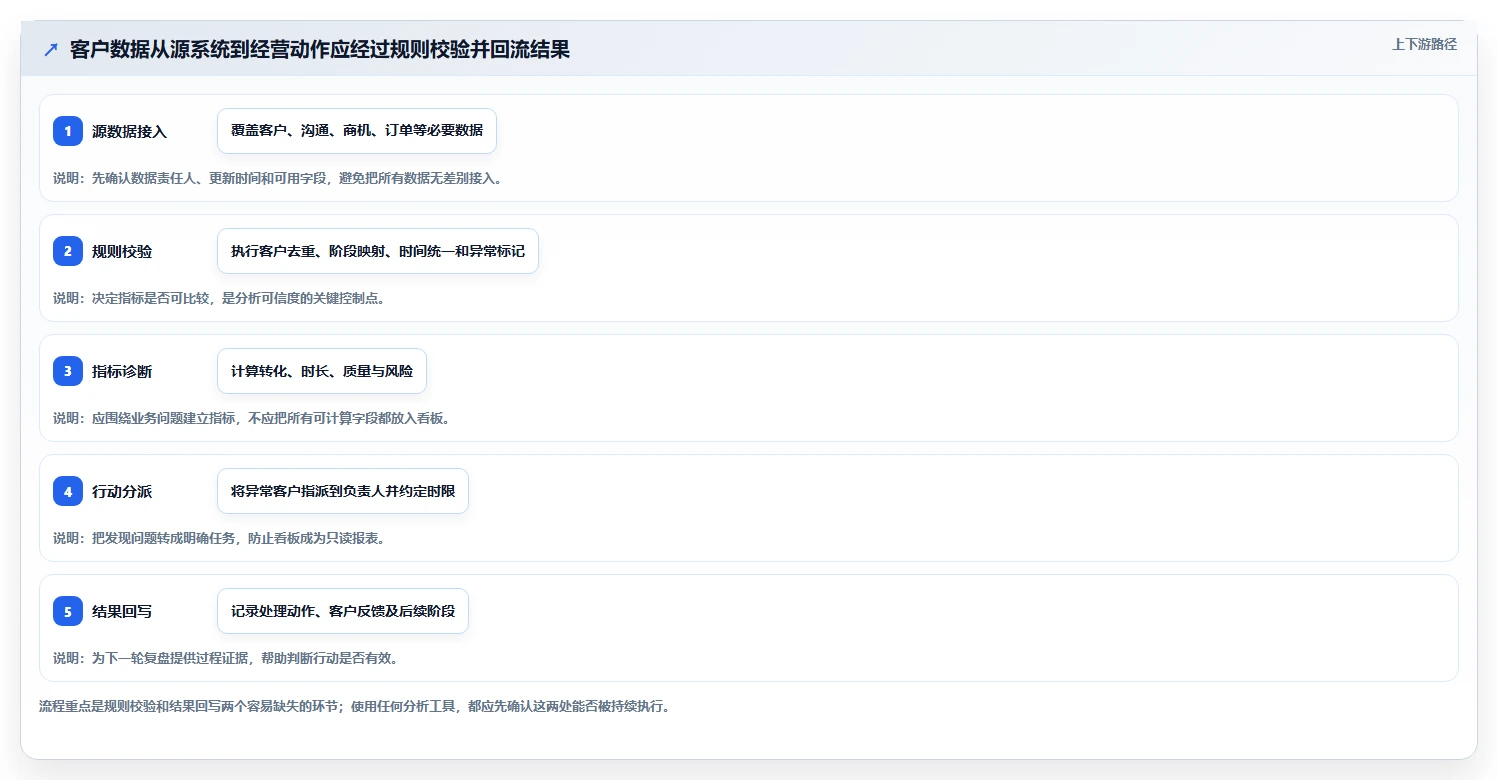Select the 上下游路径 label at top right
Viewport: 1498px width, 780px height.
tap(1424, 44)
